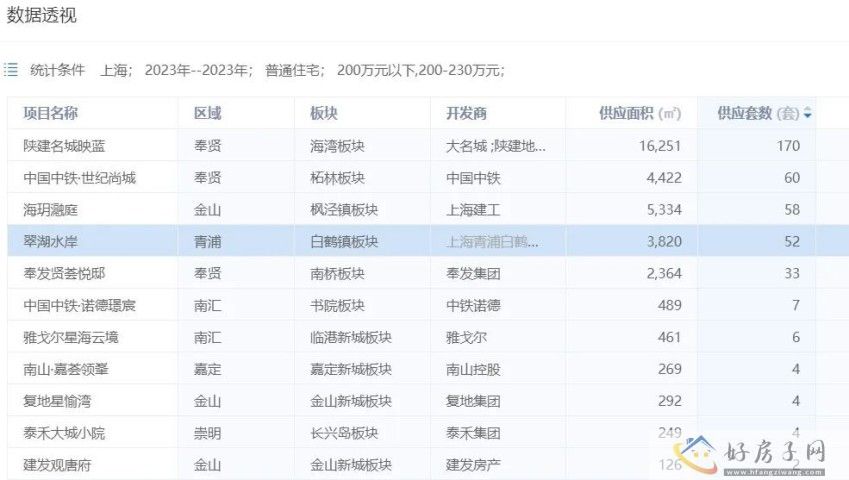
Task: Click the 4,422 supply area value
Action: [664, 177]
